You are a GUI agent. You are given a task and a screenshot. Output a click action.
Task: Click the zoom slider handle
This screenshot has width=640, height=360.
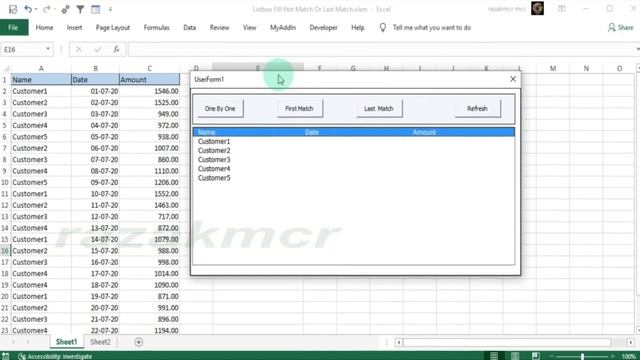coord(582,356)
